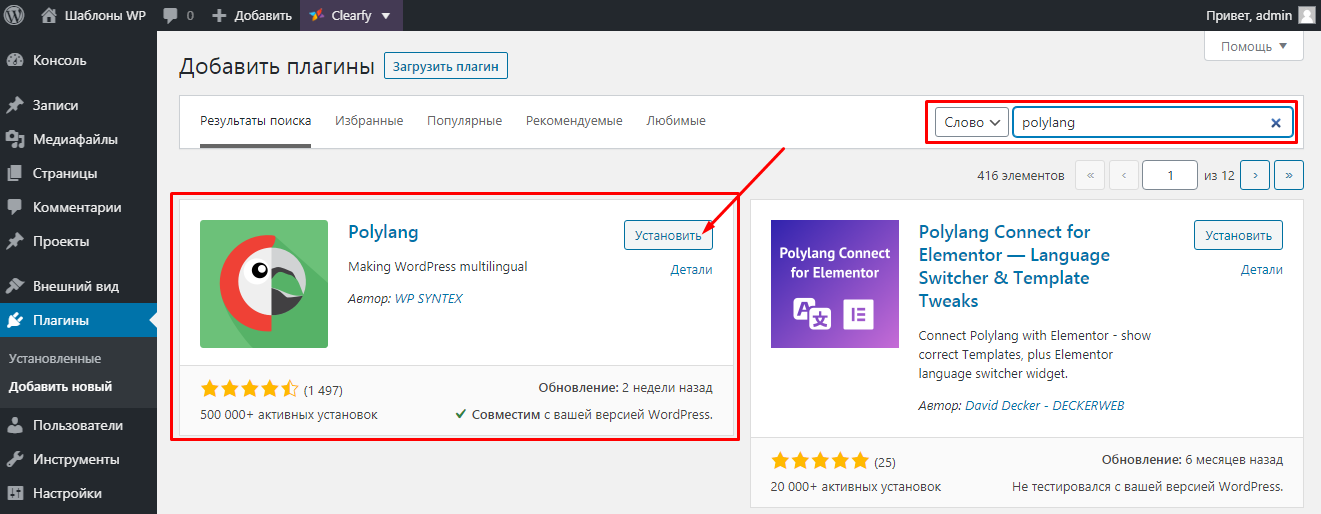Switch to the Рекомендуемые tab
The width and height of the screenshot is (1321, 514).
(x=574, y=121)
